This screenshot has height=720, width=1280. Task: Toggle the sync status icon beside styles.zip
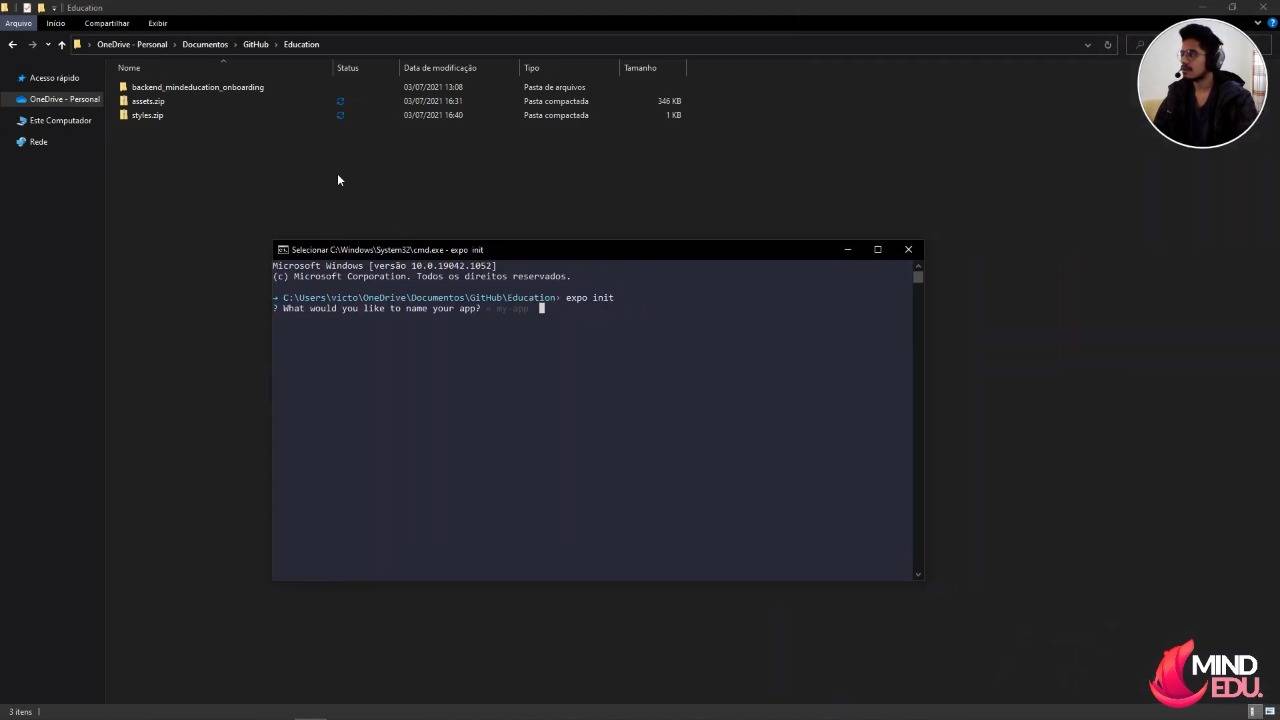tap(340, 115)
